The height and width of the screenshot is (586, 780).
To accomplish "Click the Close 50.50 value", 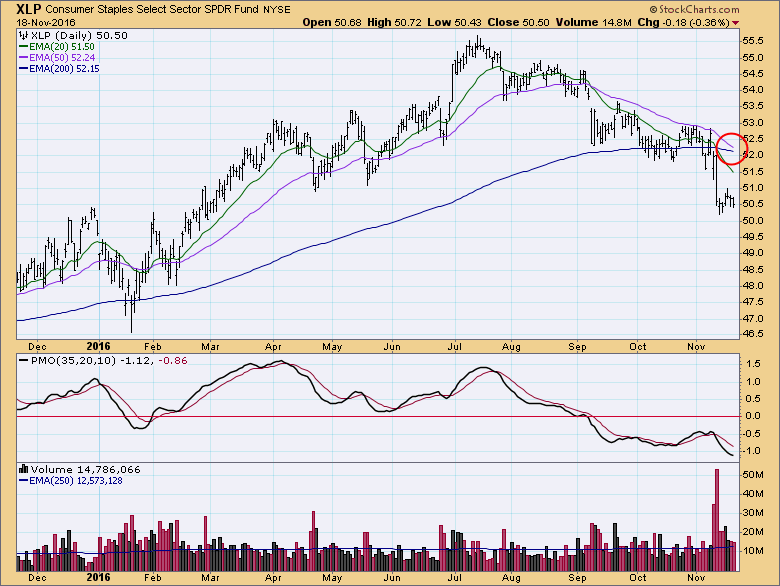I will pos(518,22).
